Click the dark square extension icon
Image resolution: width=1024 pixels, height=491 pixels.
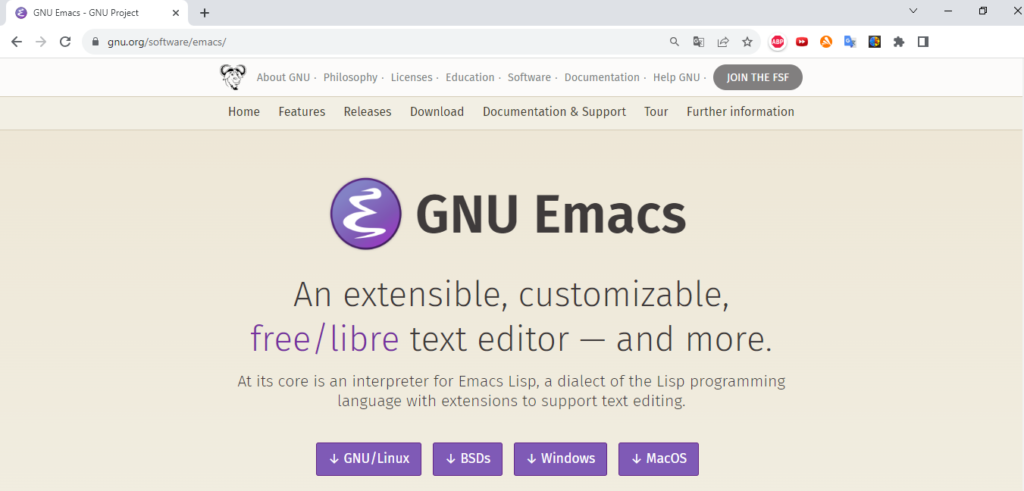(874, 42)
